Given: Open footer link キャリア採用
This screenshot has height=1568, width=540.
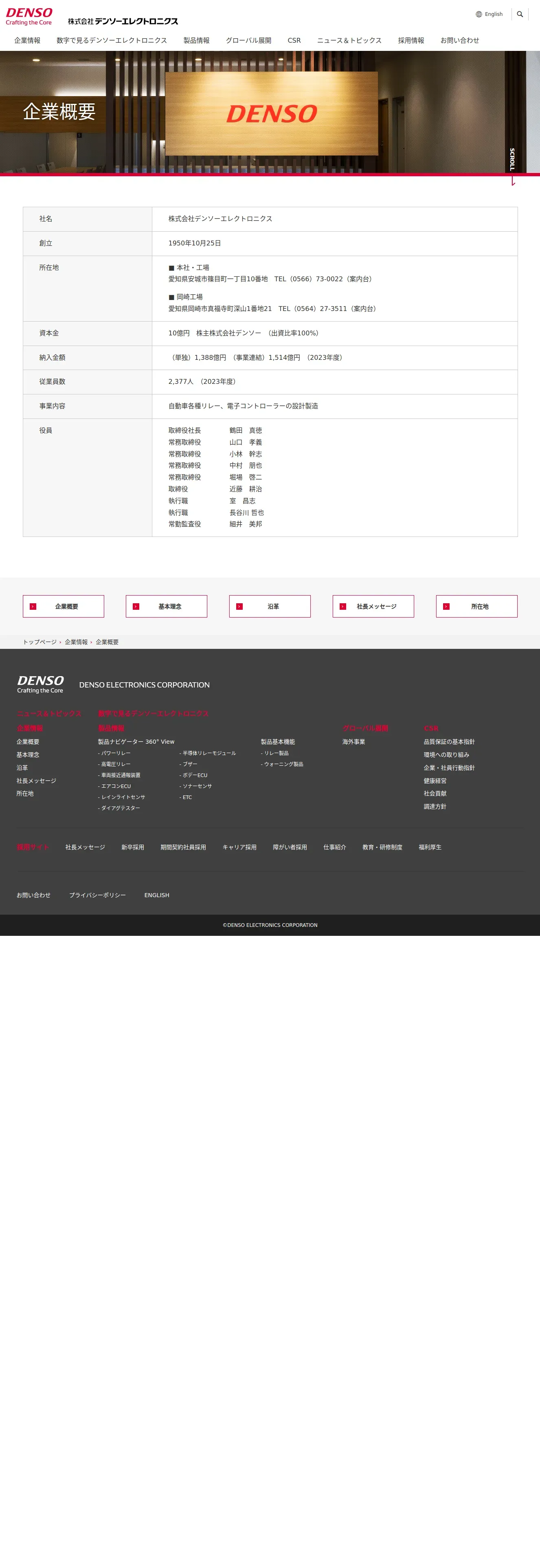Looking at the screenshot, I should [239, 847].
